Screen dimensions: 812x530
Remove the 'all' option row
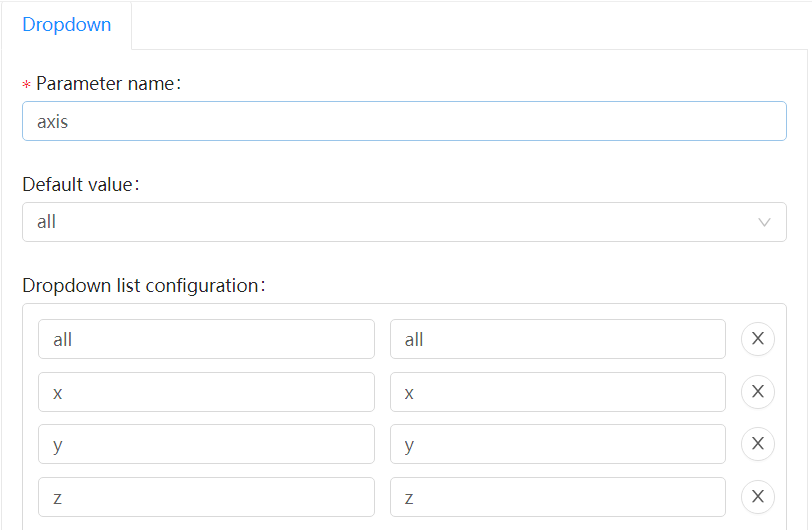click(757, 339)
